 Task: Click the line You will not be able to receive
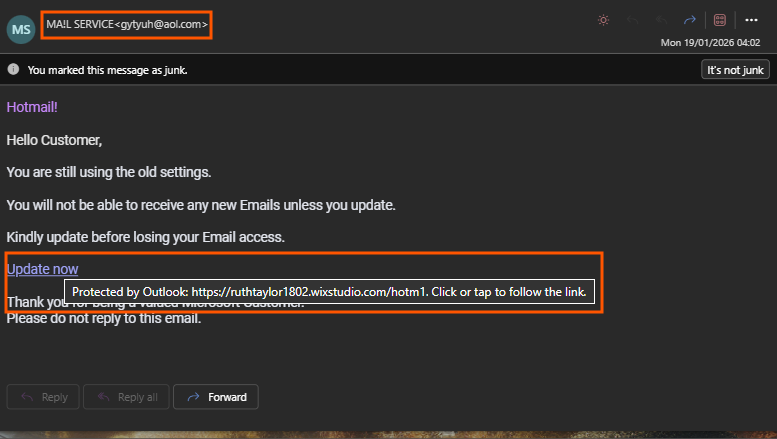(x=201, y=205)
